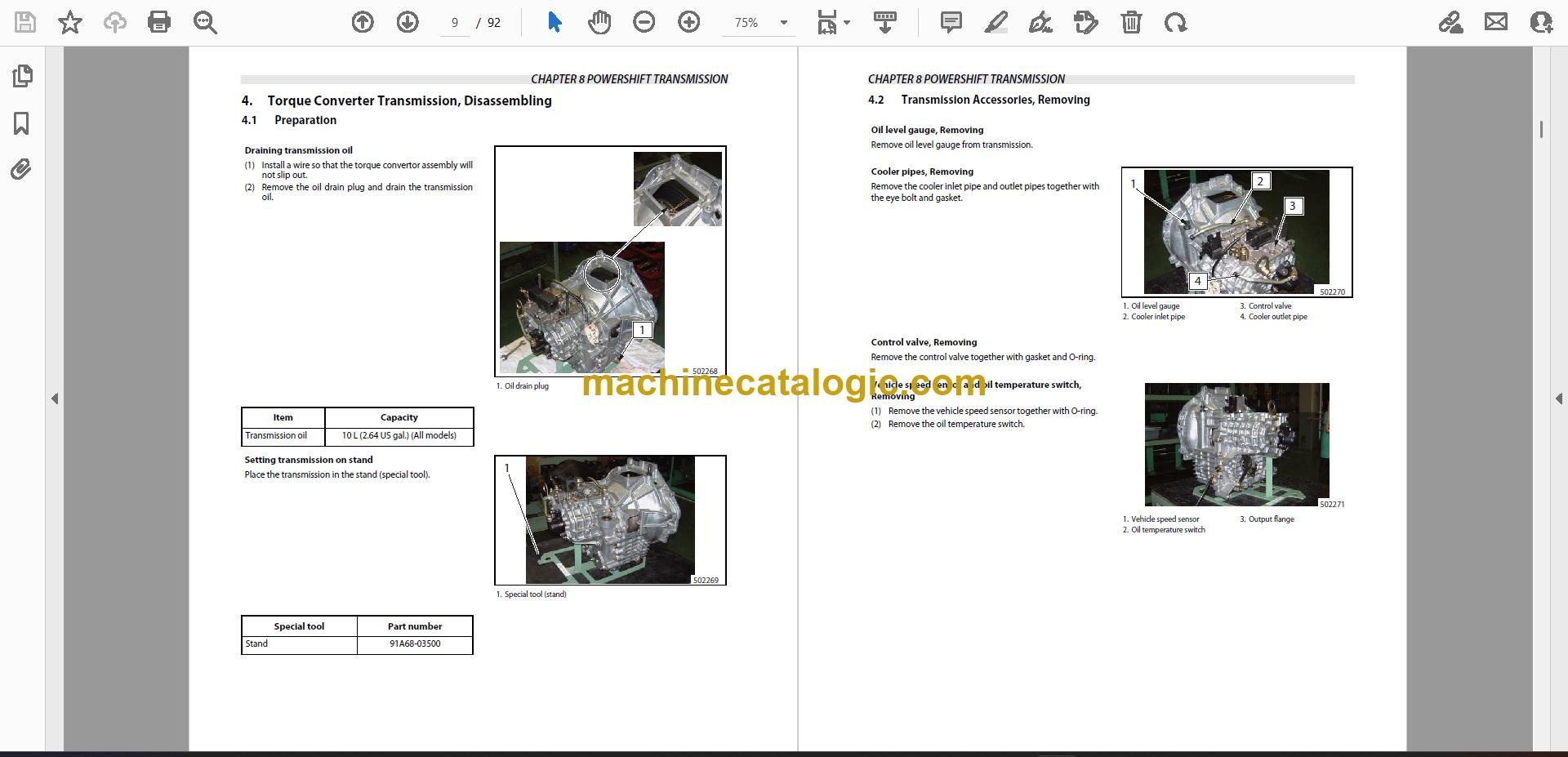Click the part number '91A68-03500' cell
This screenshot has height=757, width=1568.
point(415,644)
